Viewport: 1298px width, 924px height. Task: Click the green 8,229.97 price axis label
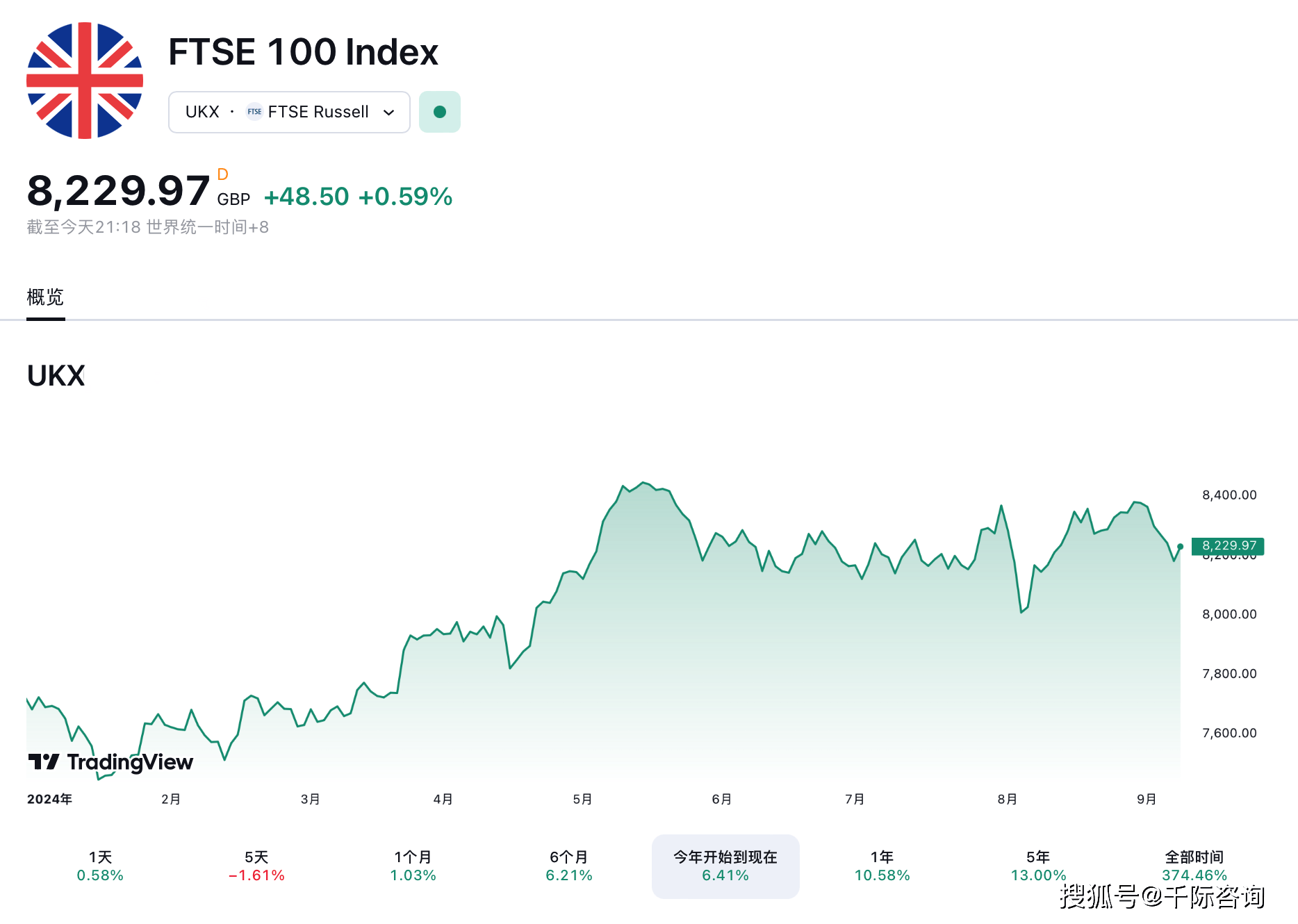(x=1228, y=546)
